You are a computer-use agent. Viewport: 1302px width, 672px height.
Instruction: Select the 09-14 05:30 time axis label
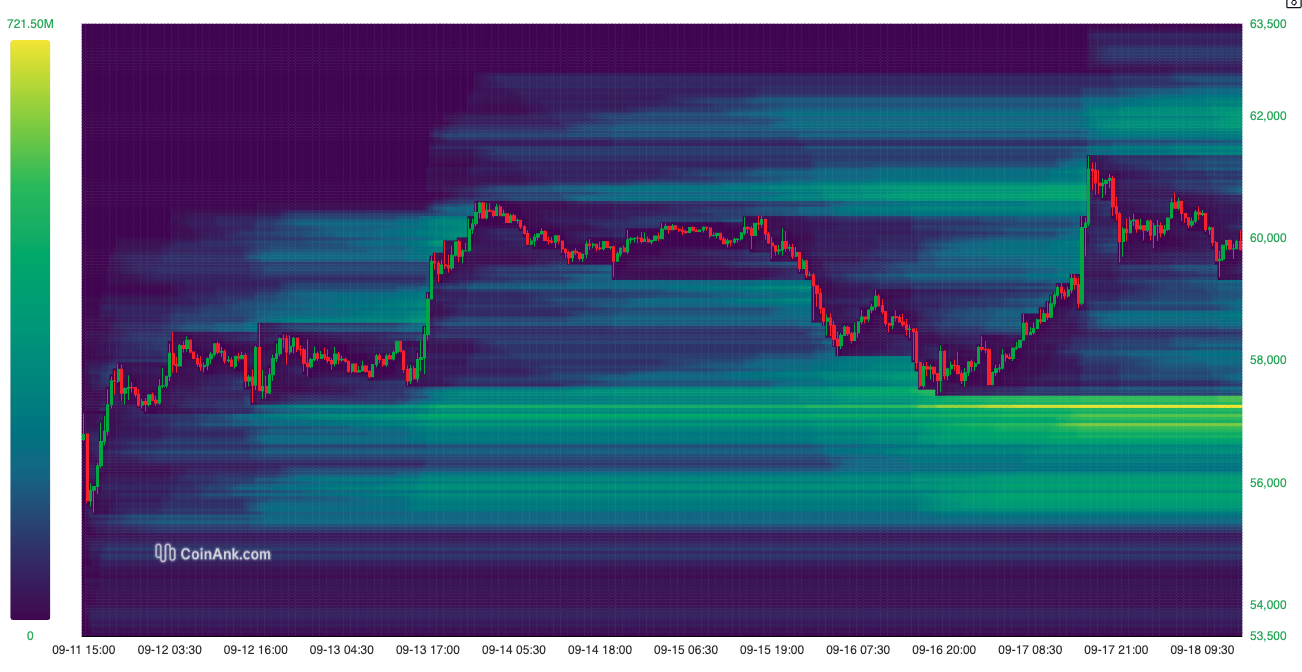point(514,650)
